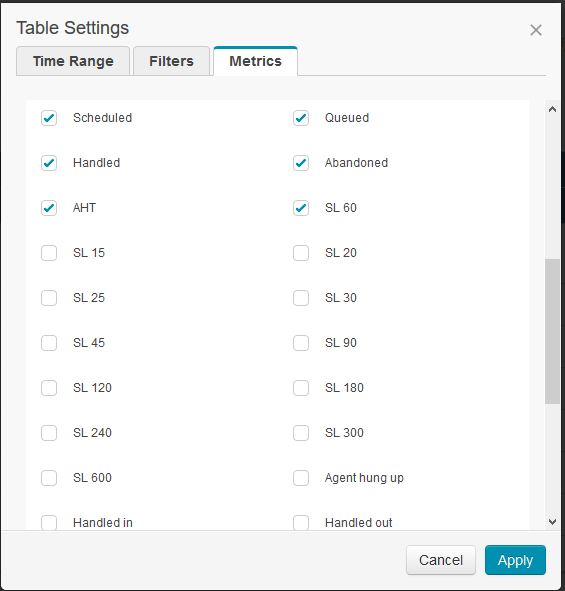Disable the Handled metric
Image resolution: width=565 pixels, height=591 pixels.
[49, 163]
